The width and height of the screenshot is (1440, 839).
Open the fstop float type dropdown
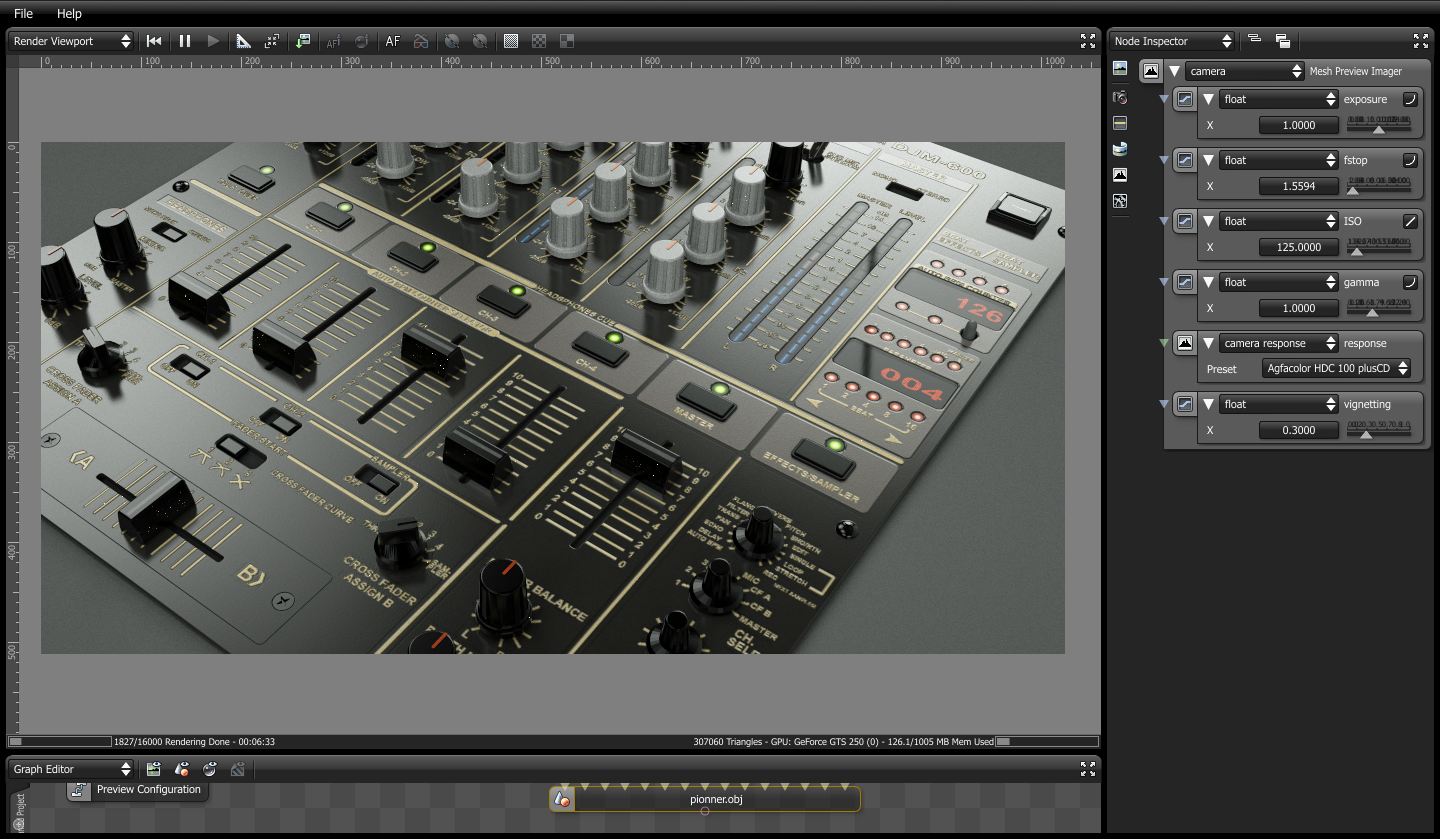[x=1279, y=160]
